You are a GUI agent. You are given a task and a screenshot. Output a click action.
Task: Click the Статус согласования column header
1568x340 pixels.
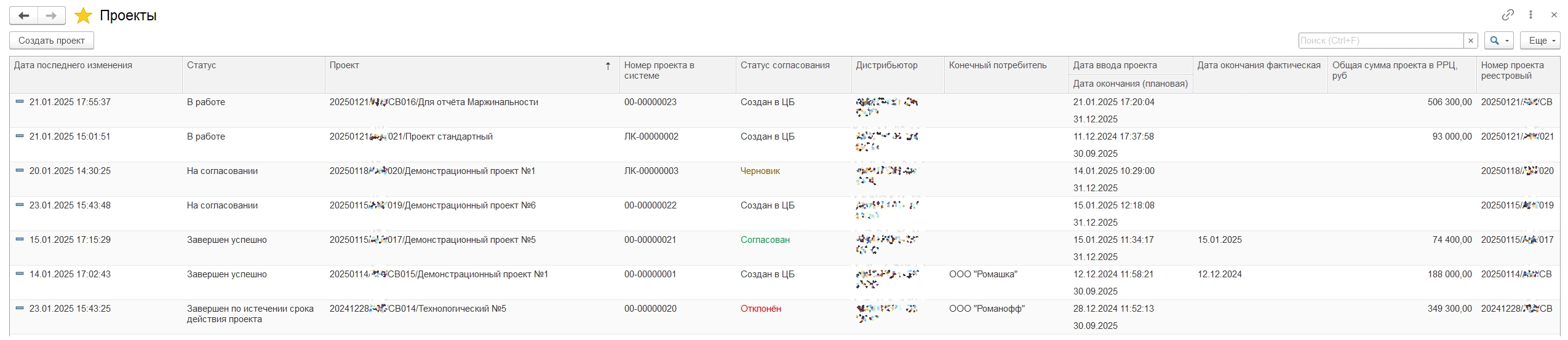click(794, 75)
